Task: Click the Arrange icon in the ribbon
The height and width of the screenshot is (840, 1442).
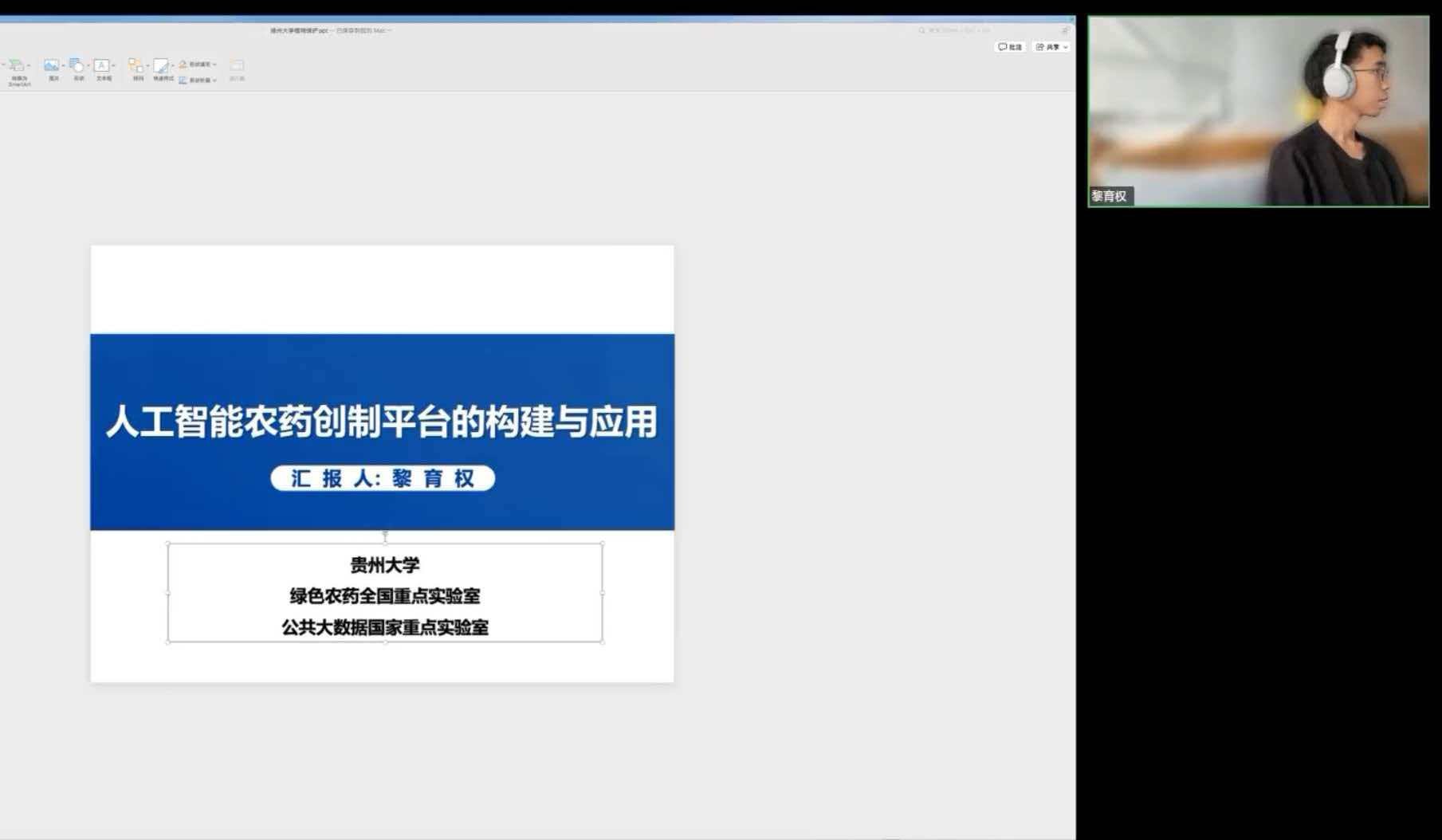Action: point(136,65)
